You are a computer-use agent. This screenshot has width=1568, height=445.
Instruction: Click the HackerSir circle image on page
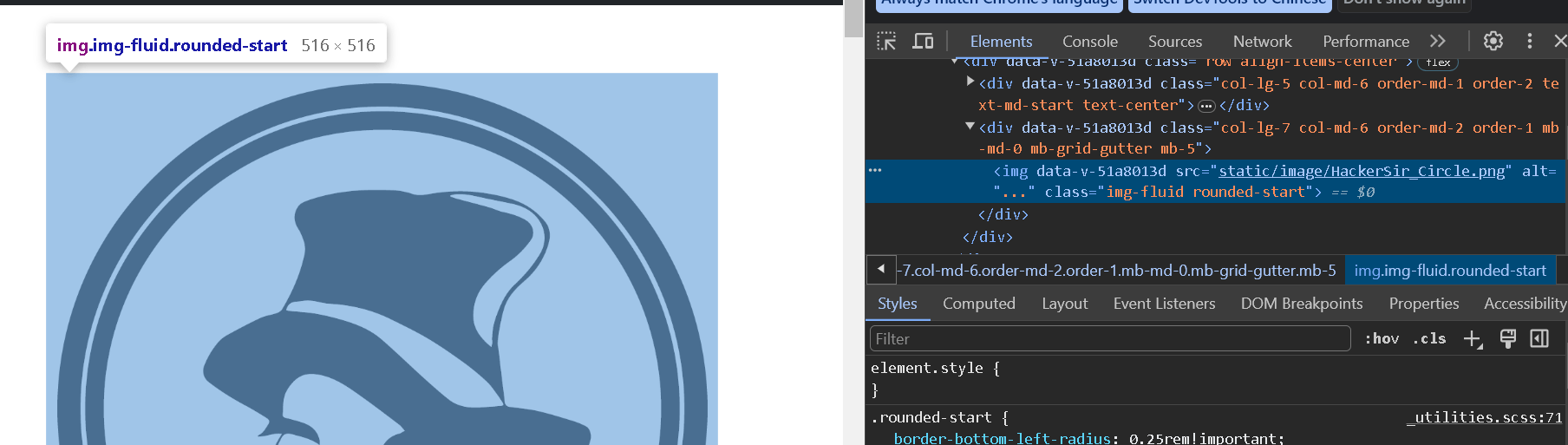tap(382, 259)
